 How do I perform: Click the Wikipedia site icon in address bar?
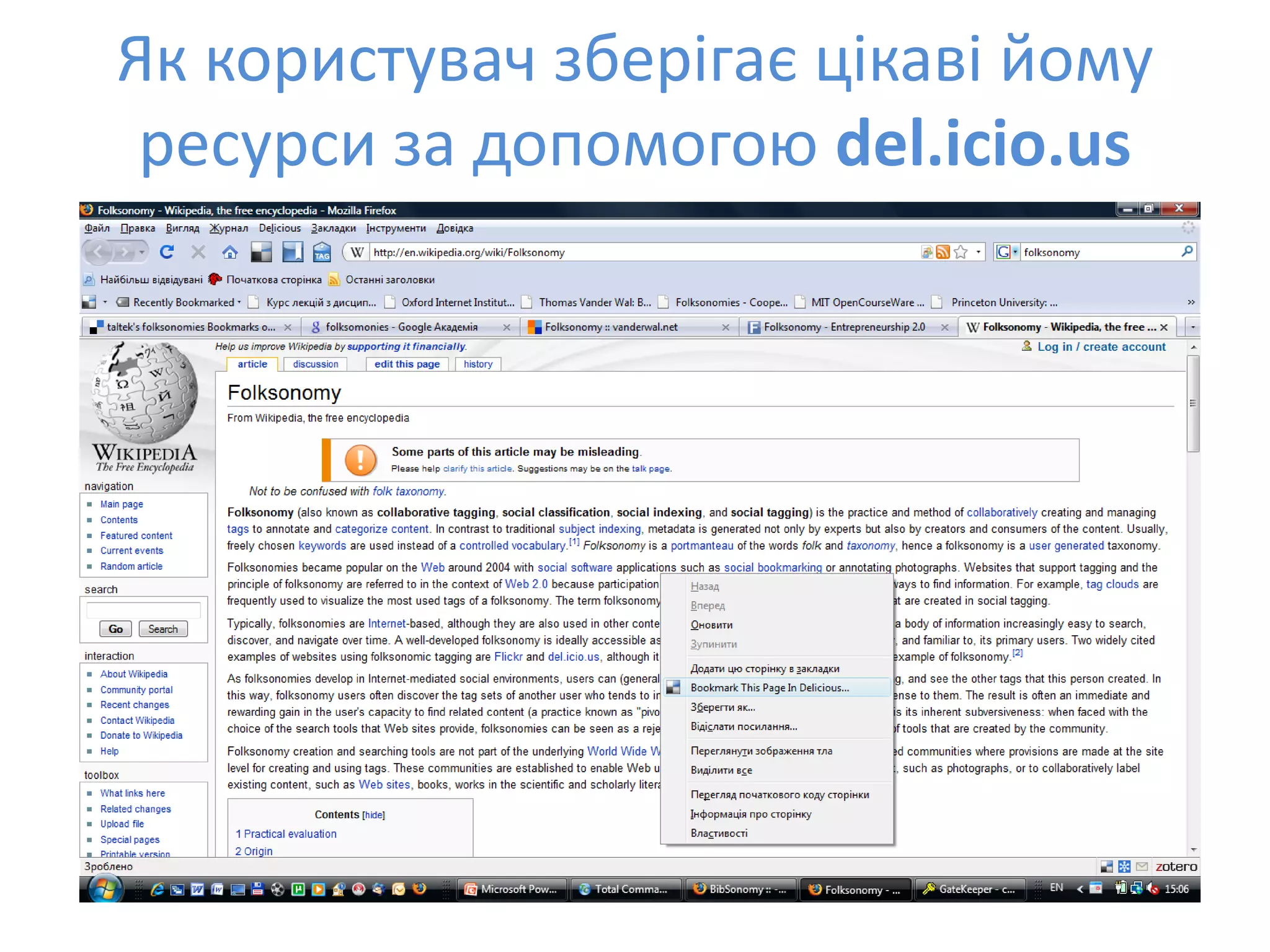357,252
